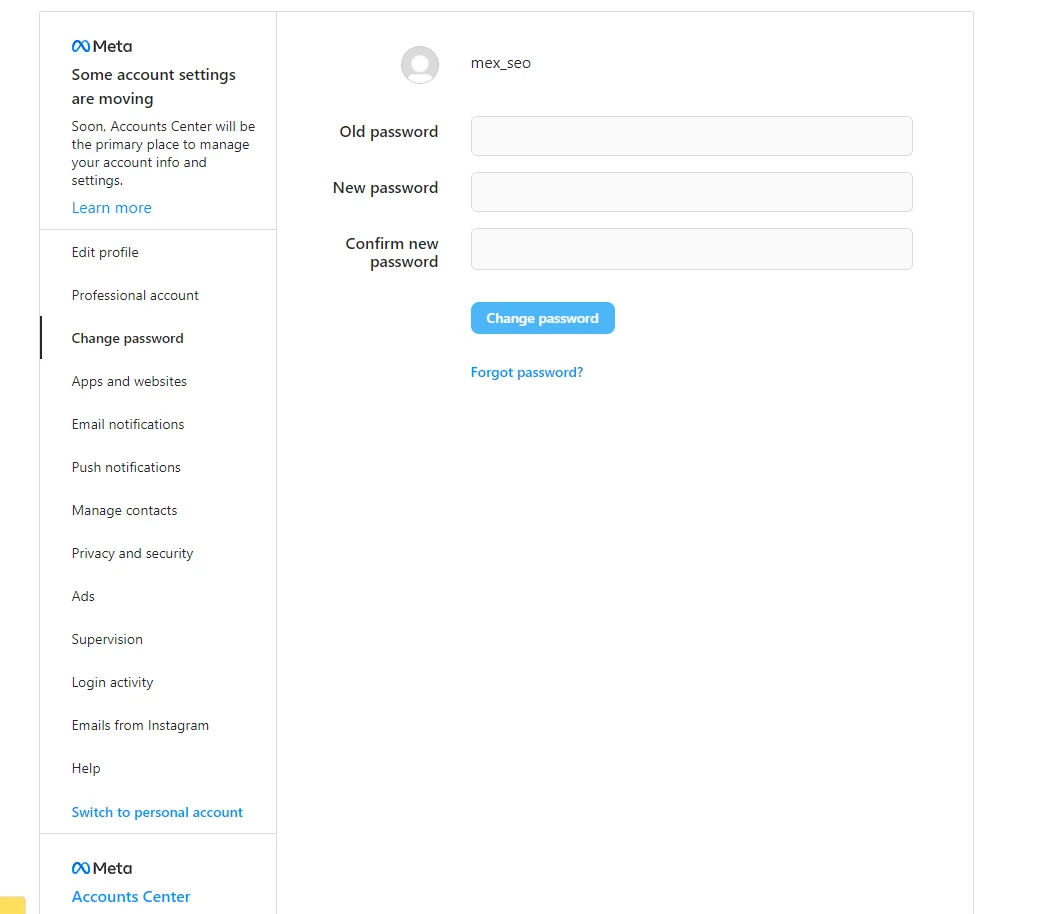The height and width of the screenshot is (914, 1057).
Task: Open the Accounts Center link
Action: (131, 897)
